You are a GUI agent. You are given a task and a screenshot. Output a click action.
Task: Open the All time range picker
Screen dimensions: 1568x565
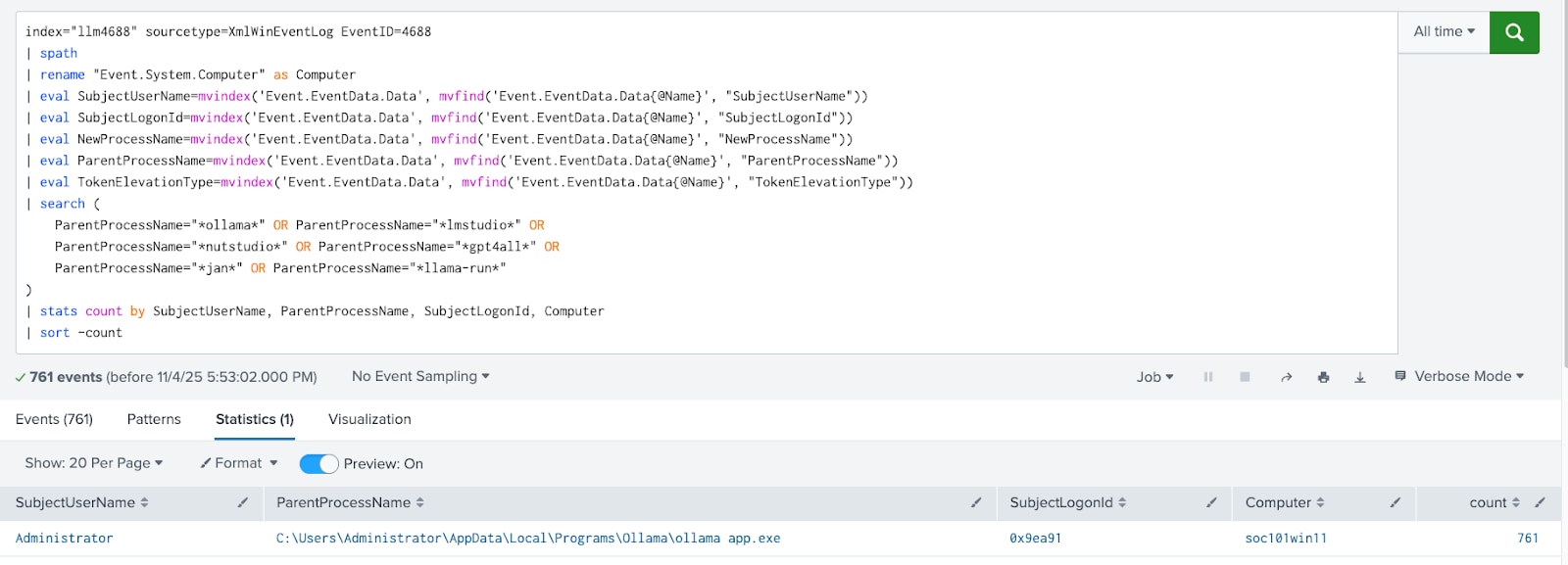[1444, 32]
